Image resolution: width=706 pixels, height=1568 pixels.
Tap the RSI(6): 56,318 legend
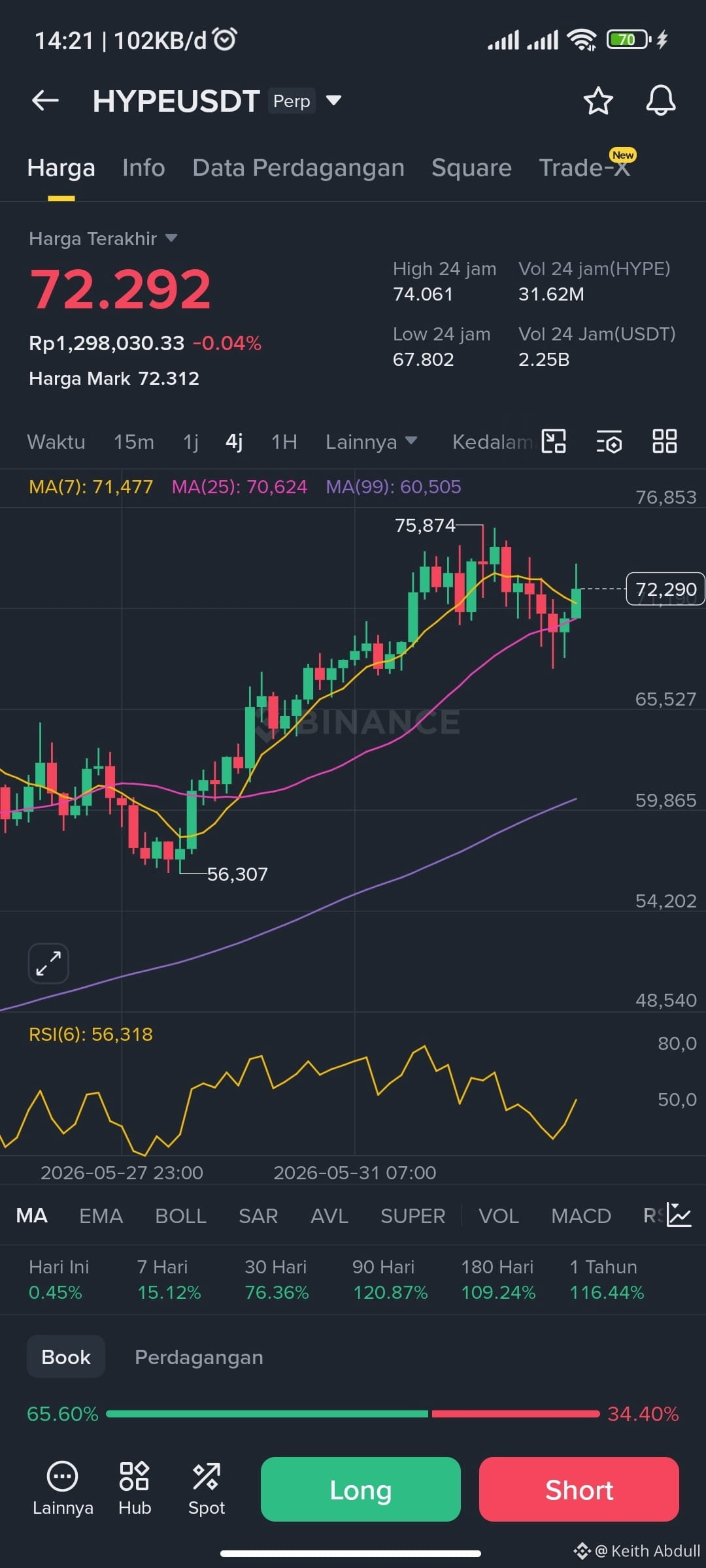click(91, 1034)
